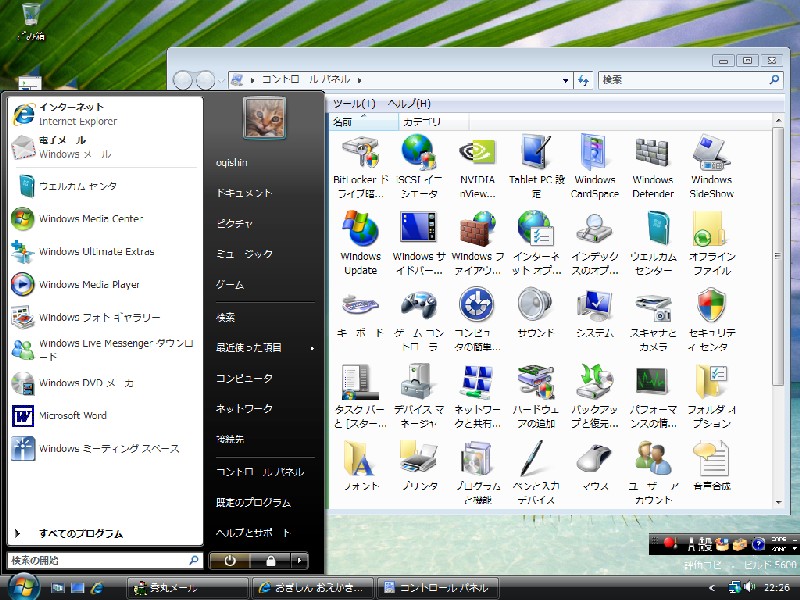Launch Windows Media Player

pos(105,284)
